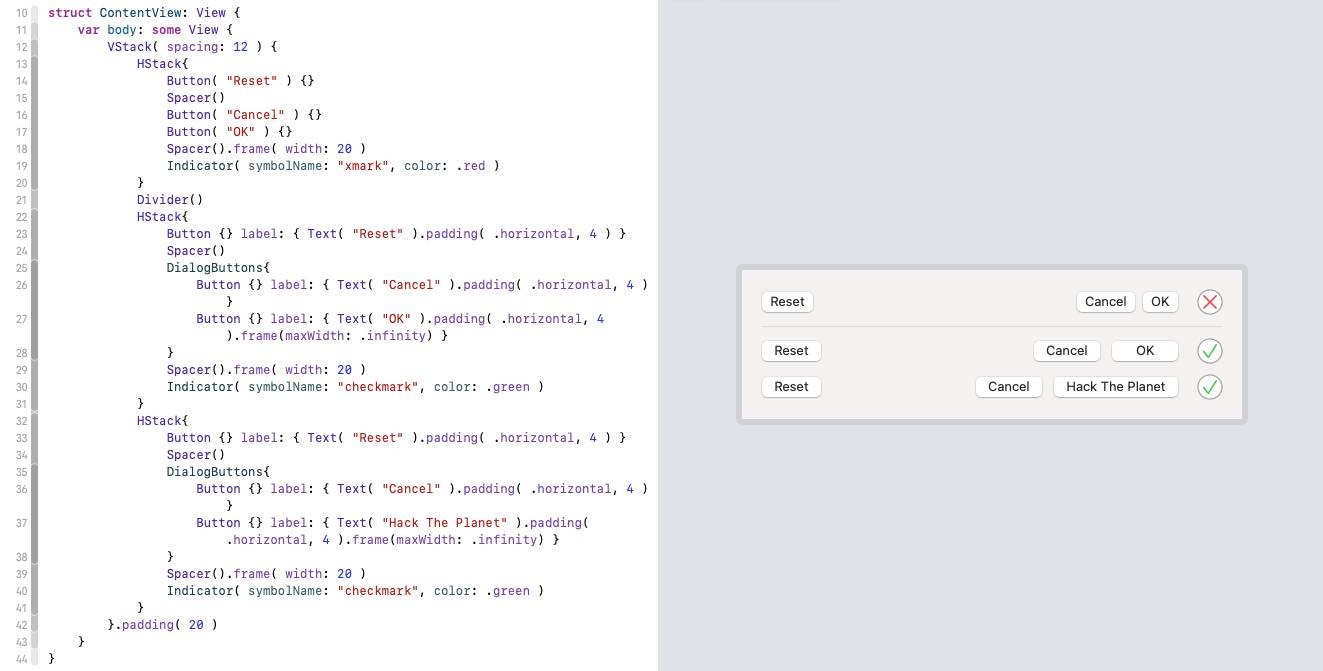1323x671 pixels.
Task: Click the Divider() code line
Action: tap(170, 200)
